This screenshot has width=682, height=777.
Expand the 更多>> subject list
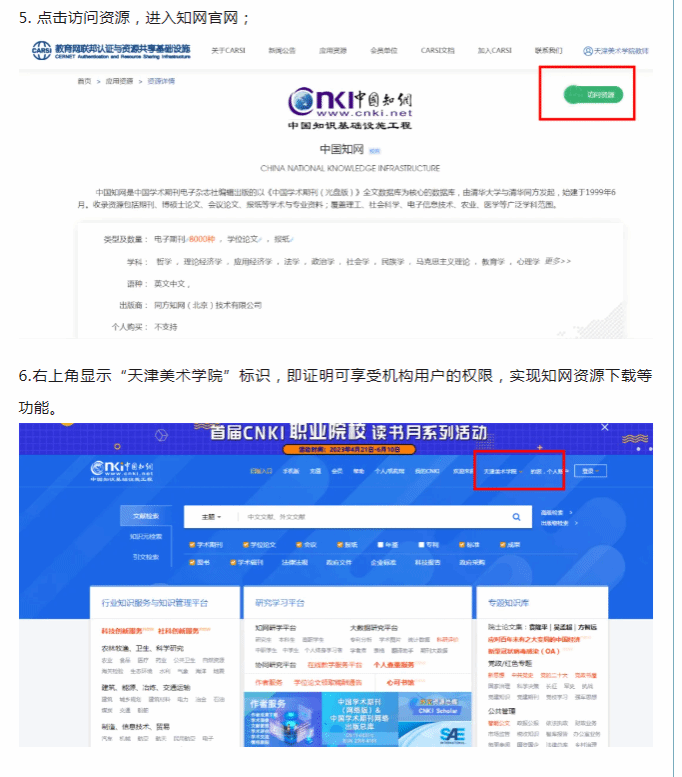click(x=558, y=261)
